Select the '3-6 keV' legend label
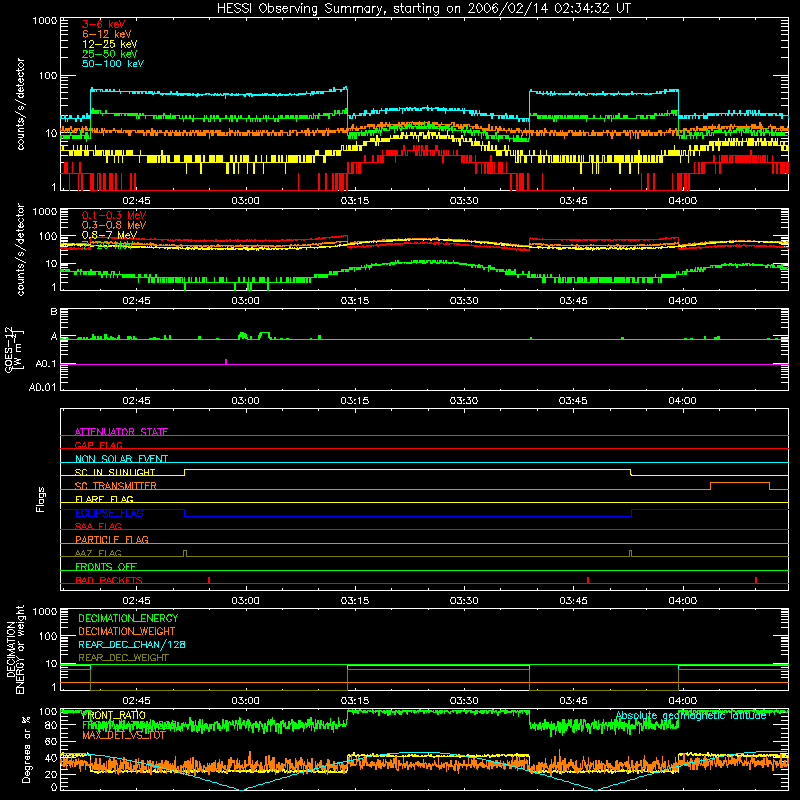This screenshot has height=800, width=800. point(104,24)
